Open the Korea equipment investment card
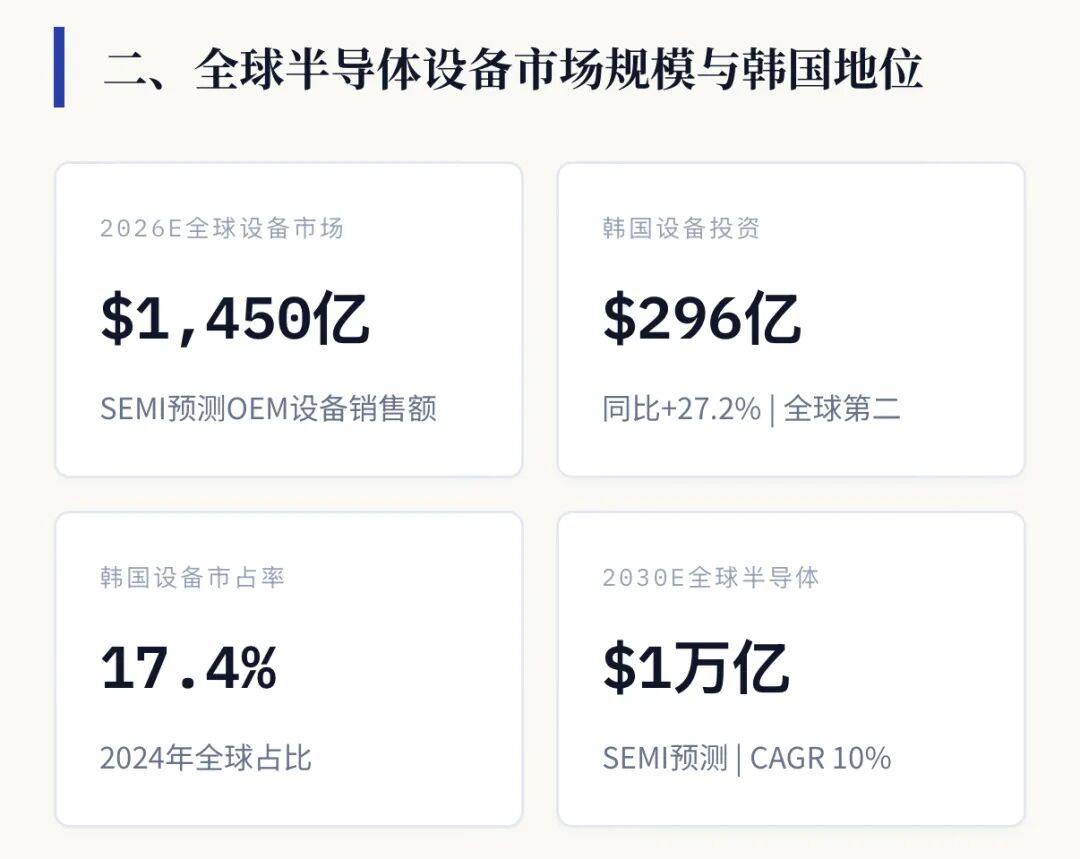This screenshot has width=1080, height=859. [791, 320]
